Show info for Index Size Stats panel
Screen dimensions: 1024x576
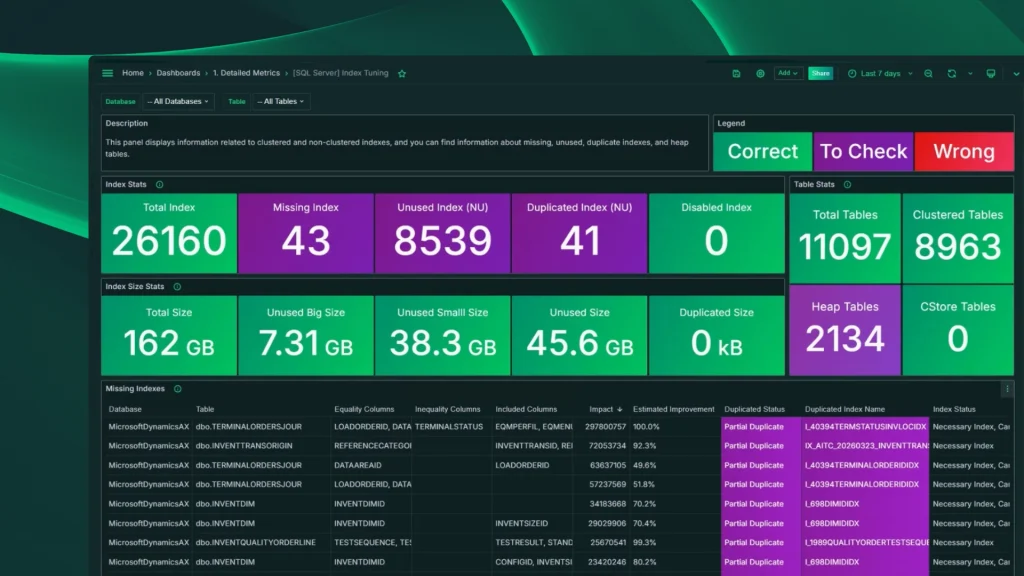pyautogui.click(x=177, y=287)
